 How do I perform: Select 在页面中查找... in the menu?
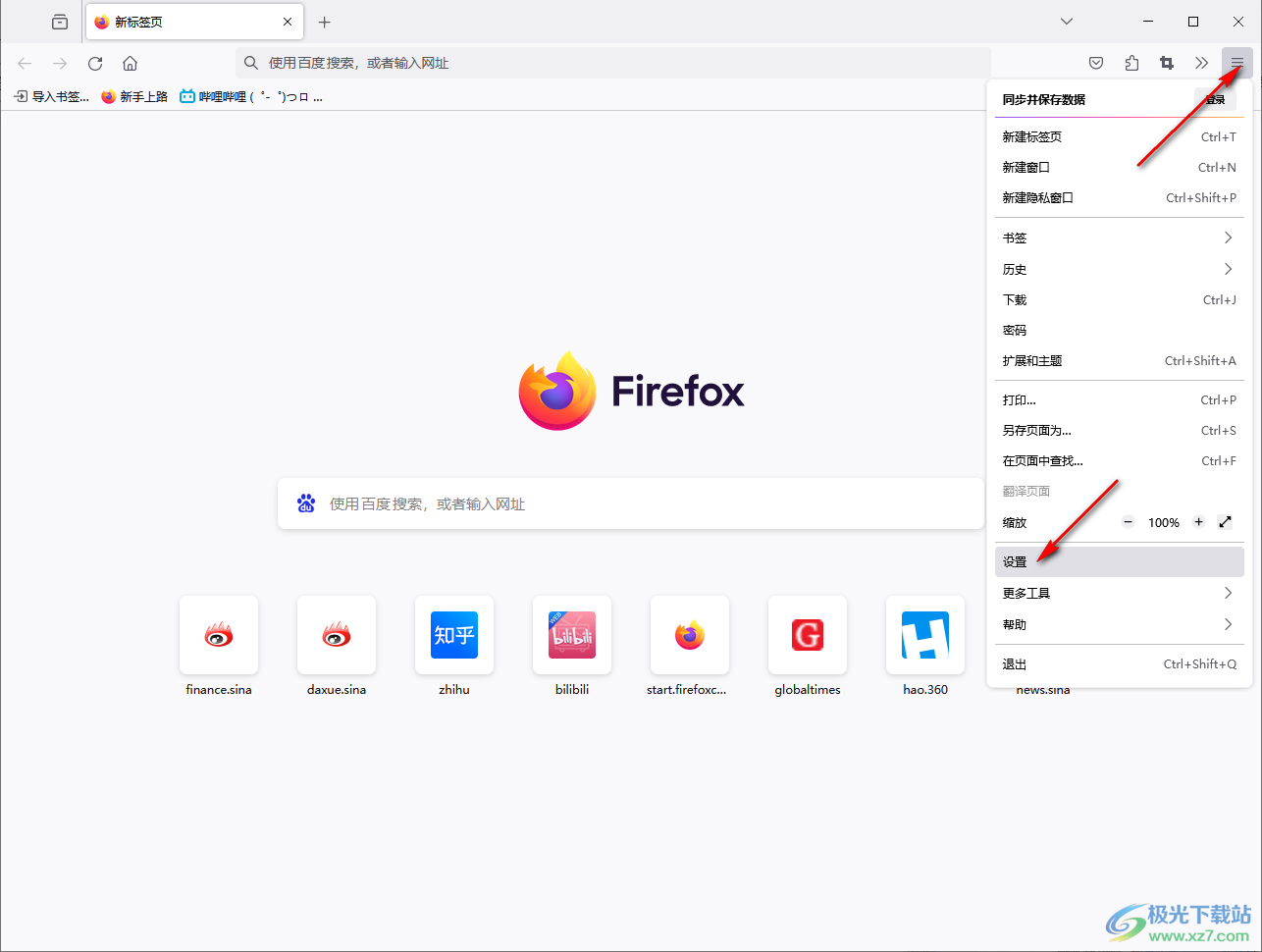(x=1119, y=461)
